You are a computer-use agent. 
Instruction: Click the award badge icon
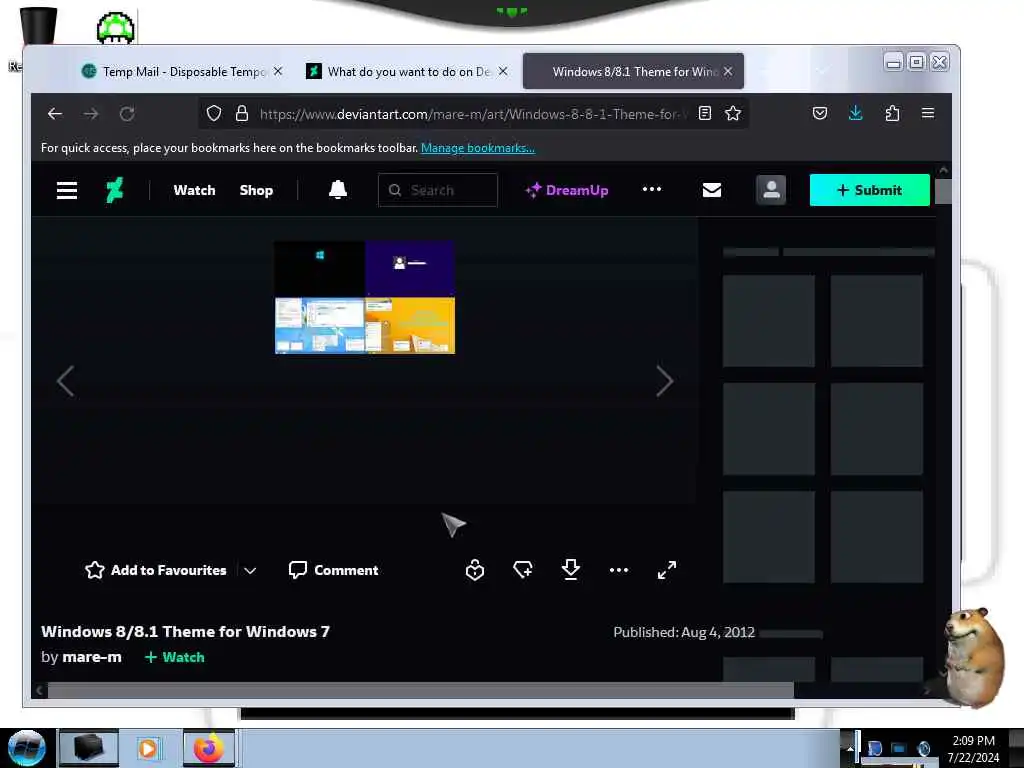(x=475, y=570)
